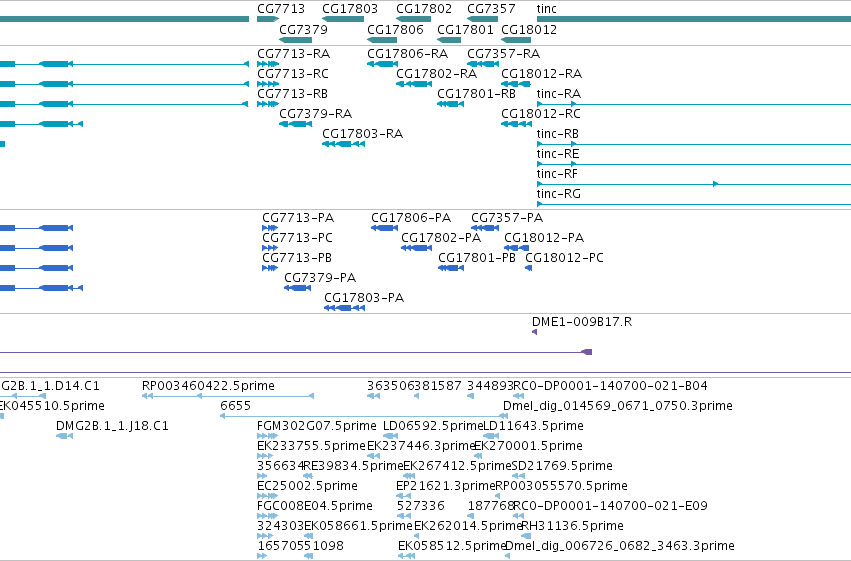851x561 pixels.
Task: Select EST label Dmel_dig_014569_0671_0750.3prime
Action: 618,406
